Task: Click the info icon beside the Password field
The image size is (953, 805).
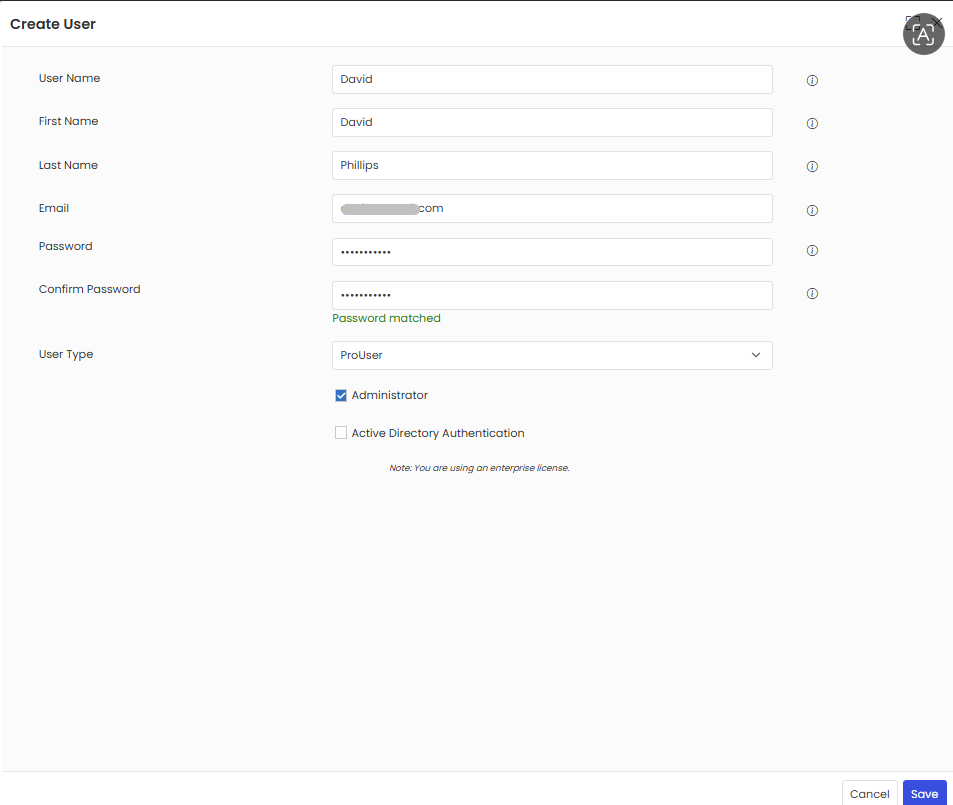Action: 812,250
